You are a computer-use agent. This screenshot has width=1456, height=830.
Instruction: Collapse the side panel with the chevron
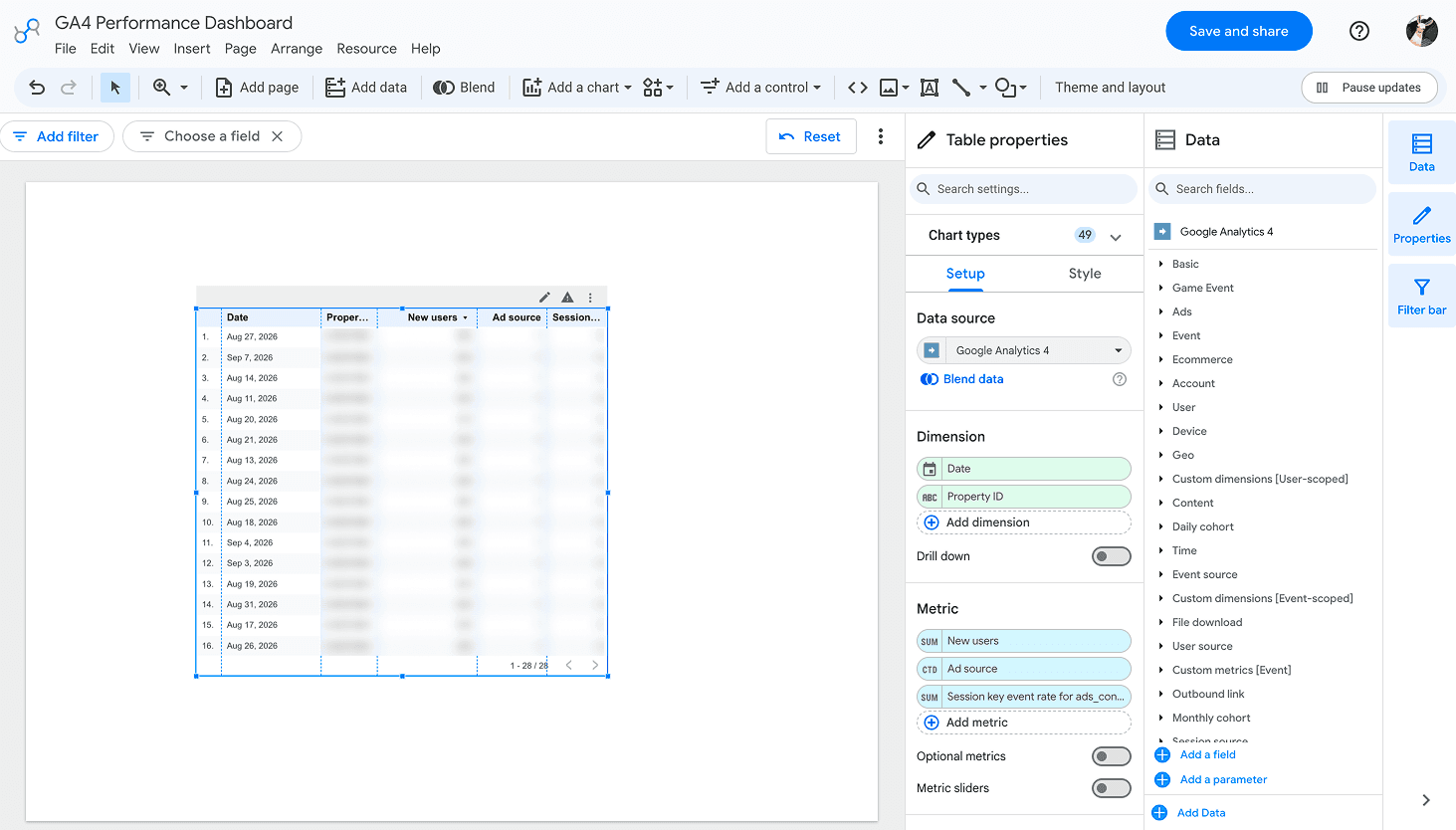[x=1426, y=800]
